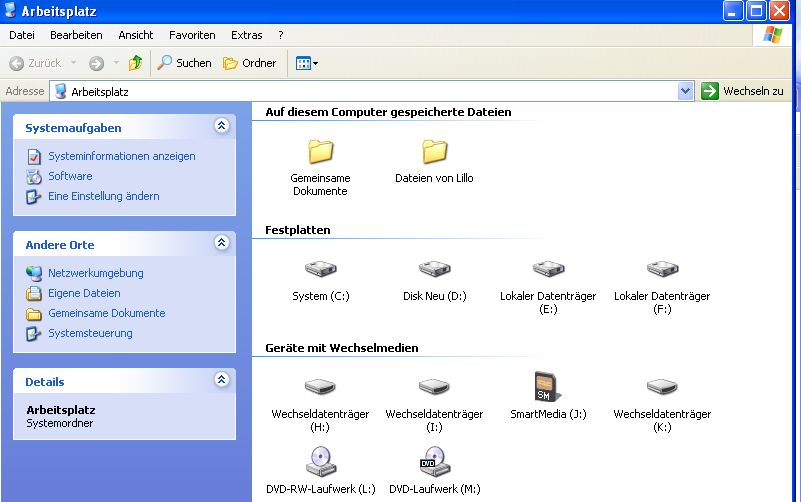The width and height of the screenshot is (801, 502).
Task: Select Lokaler Datenträger (F:) drive icon
Action: point(662,268)
